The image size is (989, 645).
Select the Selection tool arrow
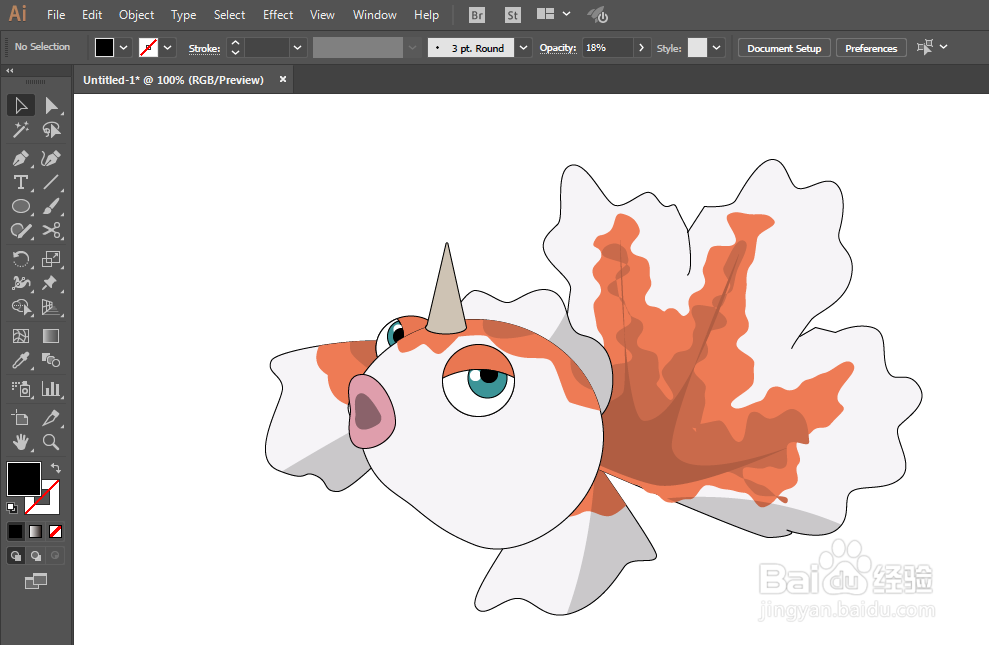click(21, 105)
